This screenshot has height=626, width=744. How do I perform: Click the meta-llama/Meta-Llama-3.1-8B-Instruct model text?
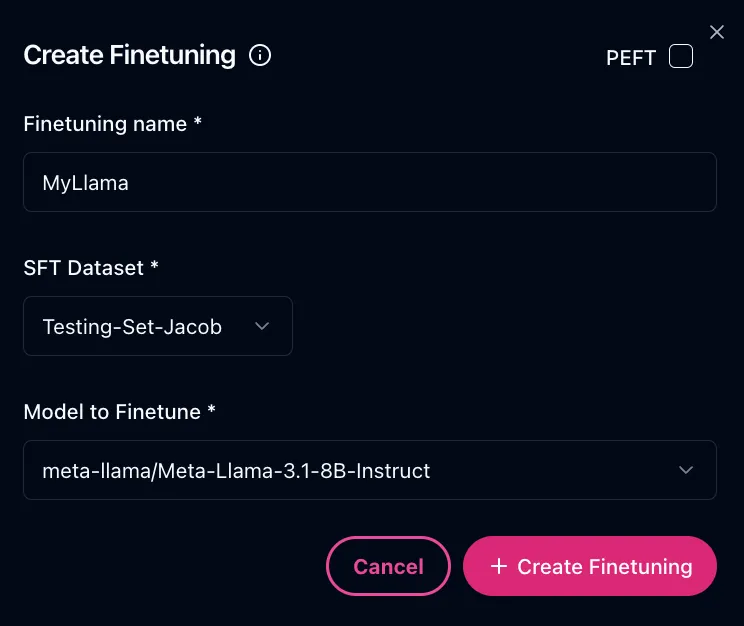236,470
